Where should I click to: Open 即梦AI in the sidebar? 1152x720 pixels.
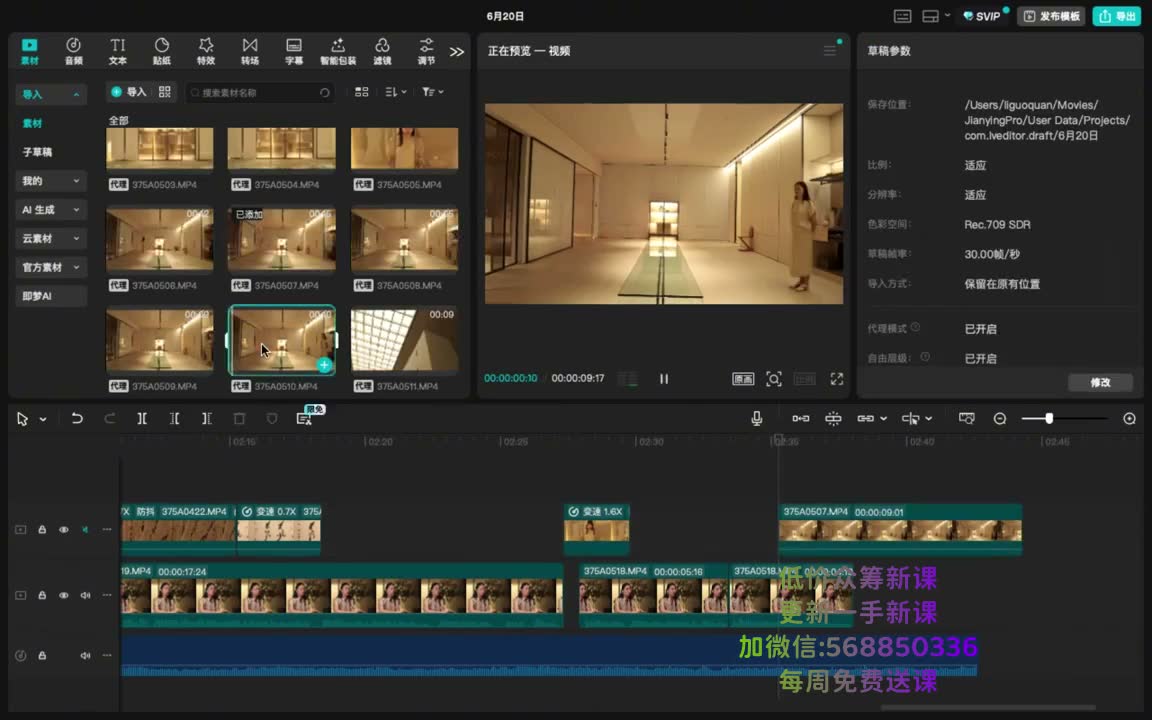[x=51, y=296]
